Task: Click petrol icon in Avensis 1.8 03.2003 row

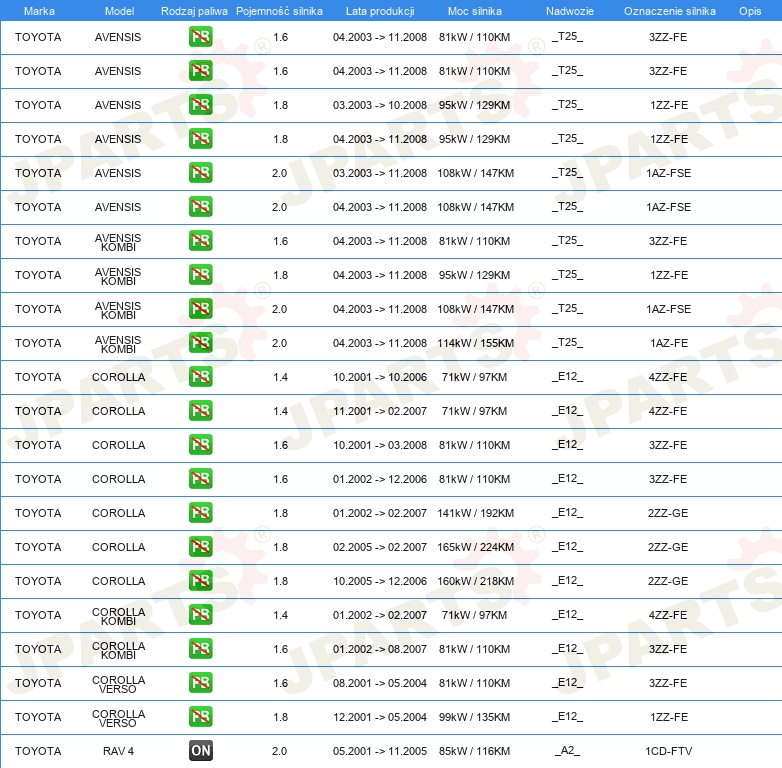Action: point(200,105)
